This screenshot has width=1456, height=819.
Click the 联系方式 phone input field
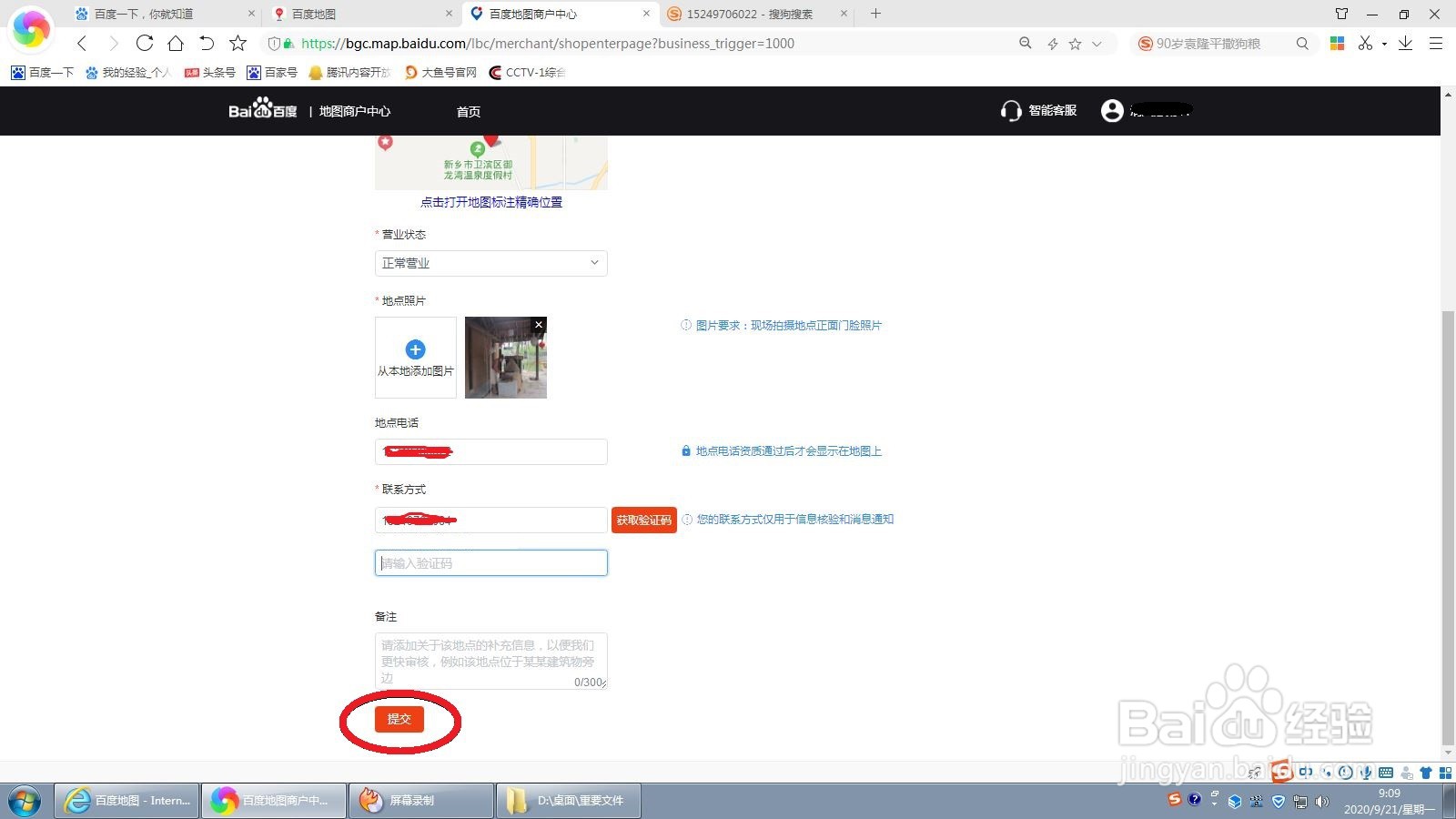tap(491, 520)
